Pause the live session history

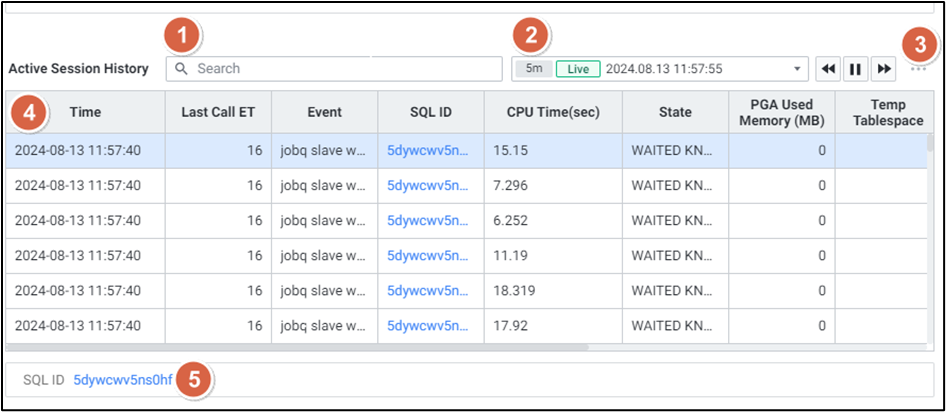click(856, 69)
